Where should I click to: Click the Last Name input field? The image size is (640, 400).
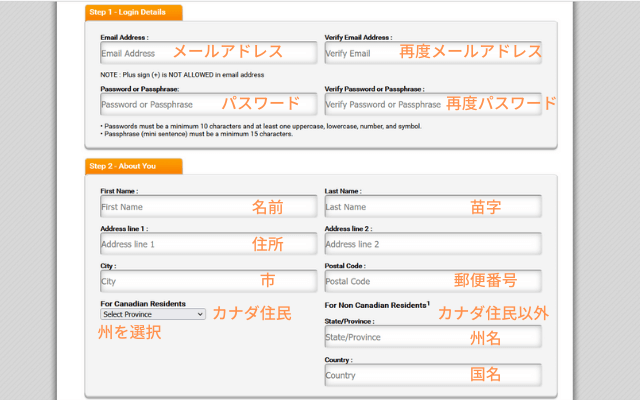coord(433,207)
